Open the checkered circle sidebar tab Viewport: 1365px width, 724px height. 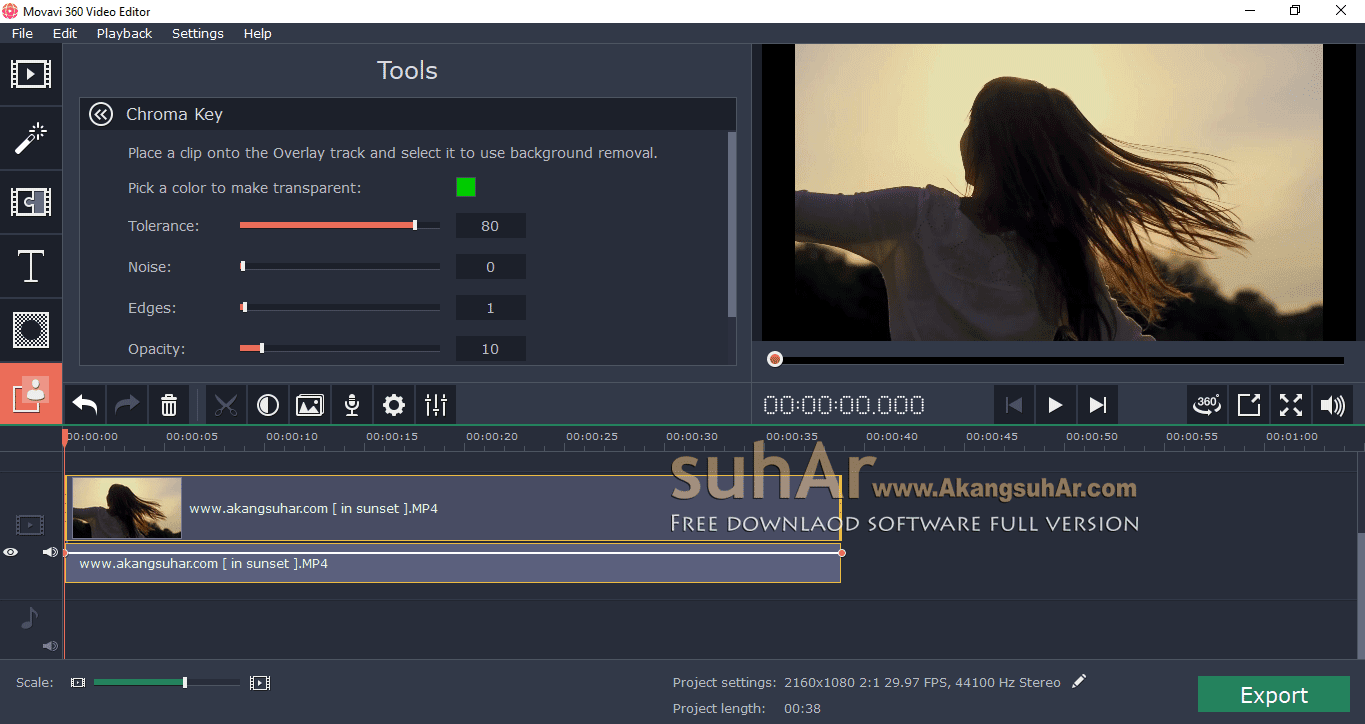31,330
